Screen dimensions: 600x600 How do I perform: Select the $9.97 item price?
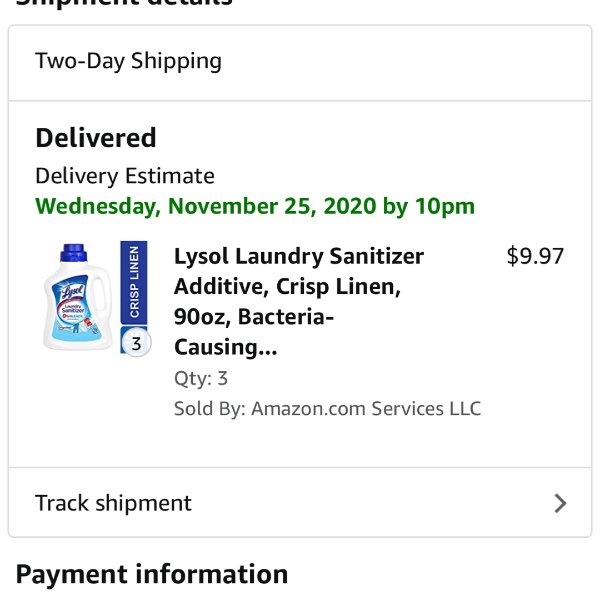tap(535, 256)
